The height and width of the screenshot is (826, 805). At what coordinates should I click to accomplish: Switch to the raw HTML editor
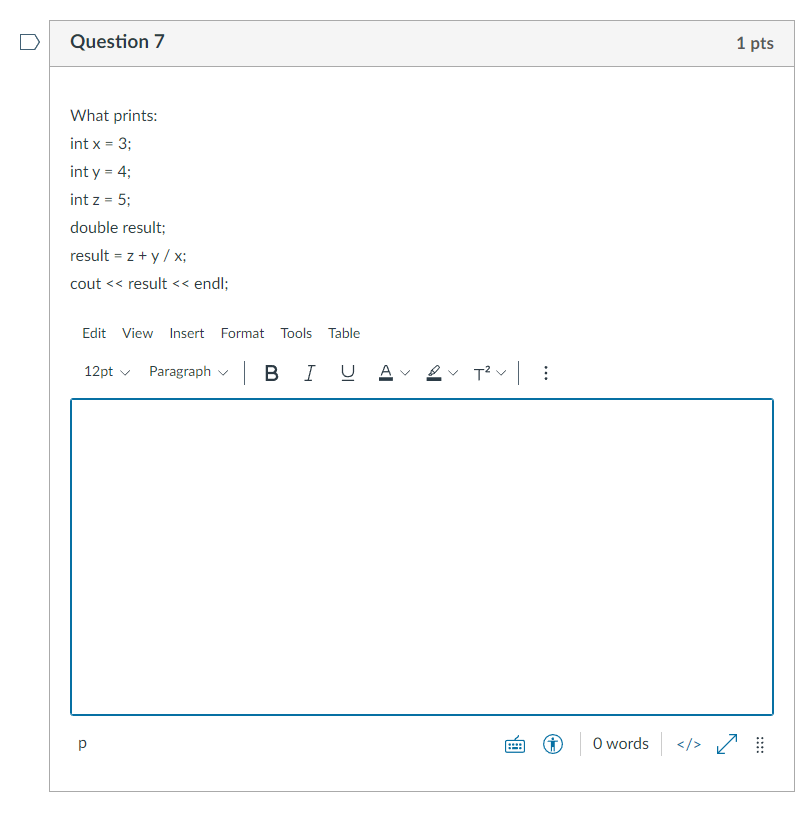pyautogui.click(x=687, y=744)
